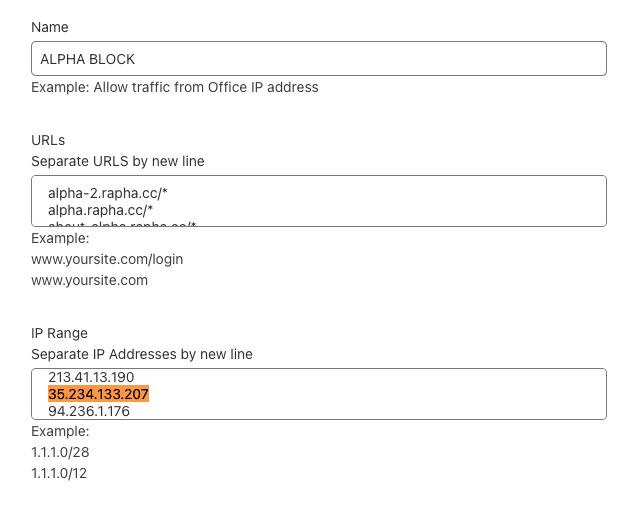Focus the URLs text area

click(x=400, y=200)
